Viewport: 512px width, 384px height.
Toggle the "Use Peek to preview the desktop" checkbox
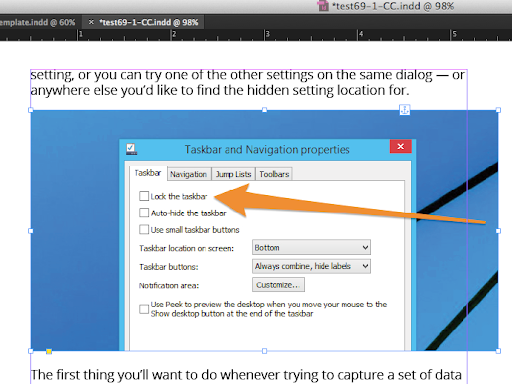tap(144, 309)
